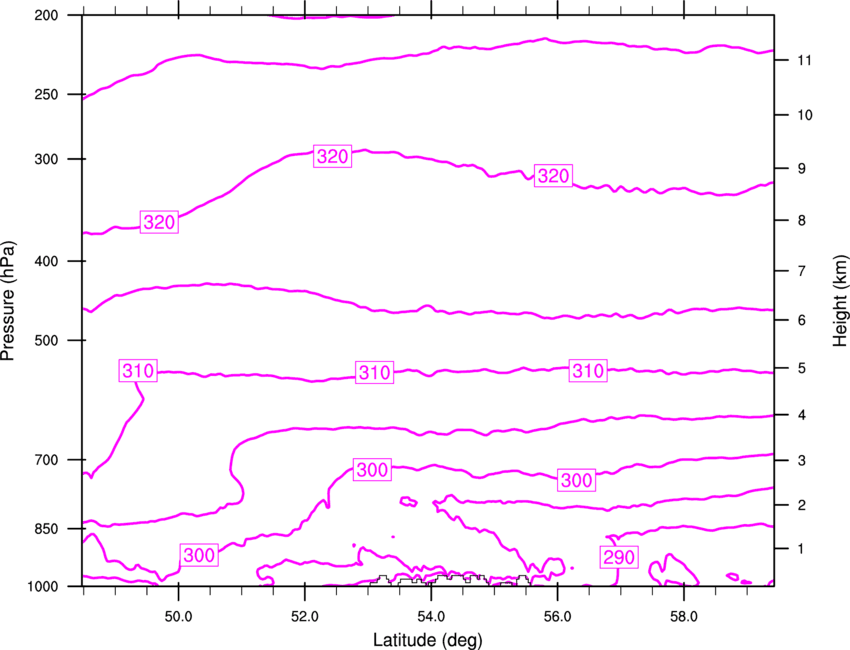Click the 1000 pressure axis tick label
850x650 pixels.
point(42,586)
